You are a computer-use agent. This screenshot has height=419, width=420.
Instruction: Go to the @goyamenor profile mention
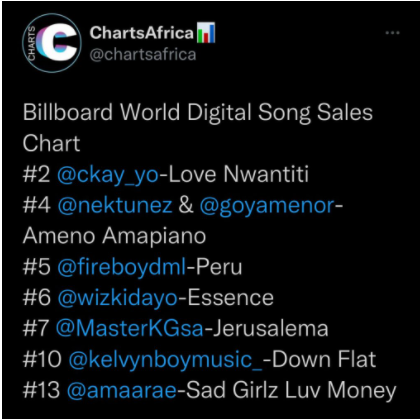click(267, 206)
